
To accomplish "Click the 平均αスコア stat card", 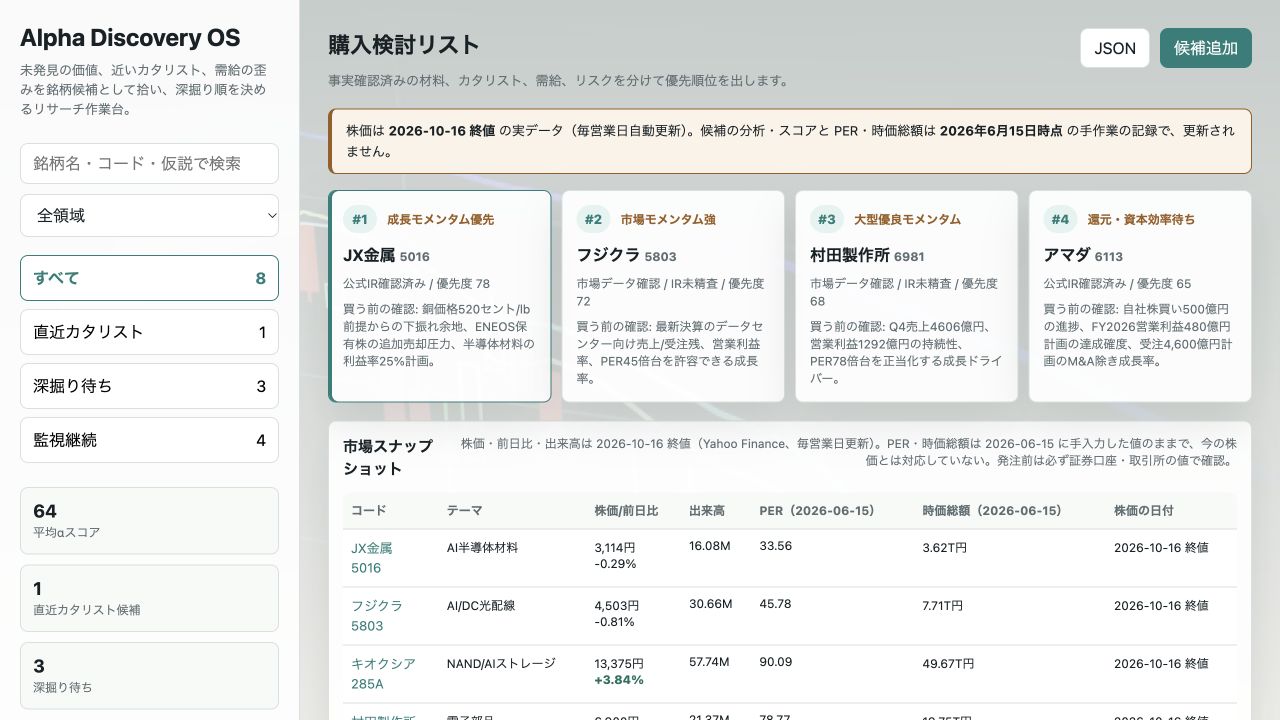I will [x=149, y=521].
